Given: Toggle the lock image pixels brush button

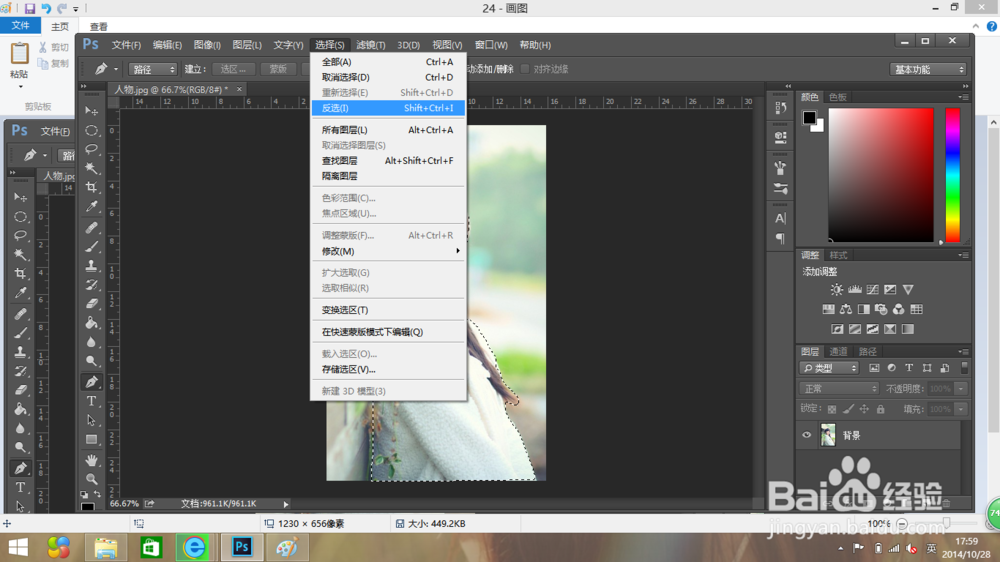Looking at the screenshot, I should (x=848, y=409).
